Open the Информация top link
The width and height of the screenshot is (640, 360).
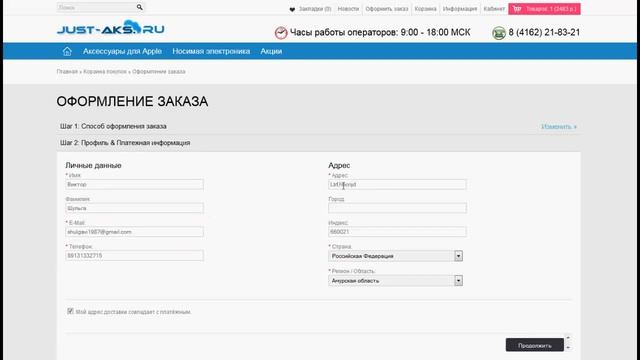point(460,9)
